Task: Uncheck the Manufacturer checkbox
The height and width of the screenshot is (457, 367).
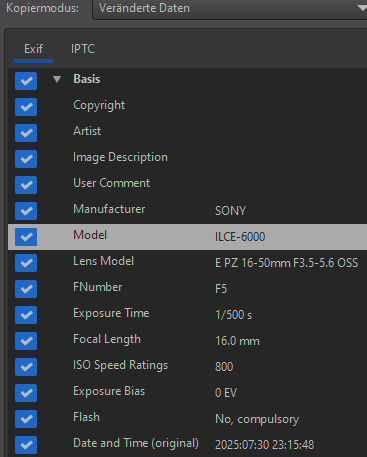Action: point(26,211)
